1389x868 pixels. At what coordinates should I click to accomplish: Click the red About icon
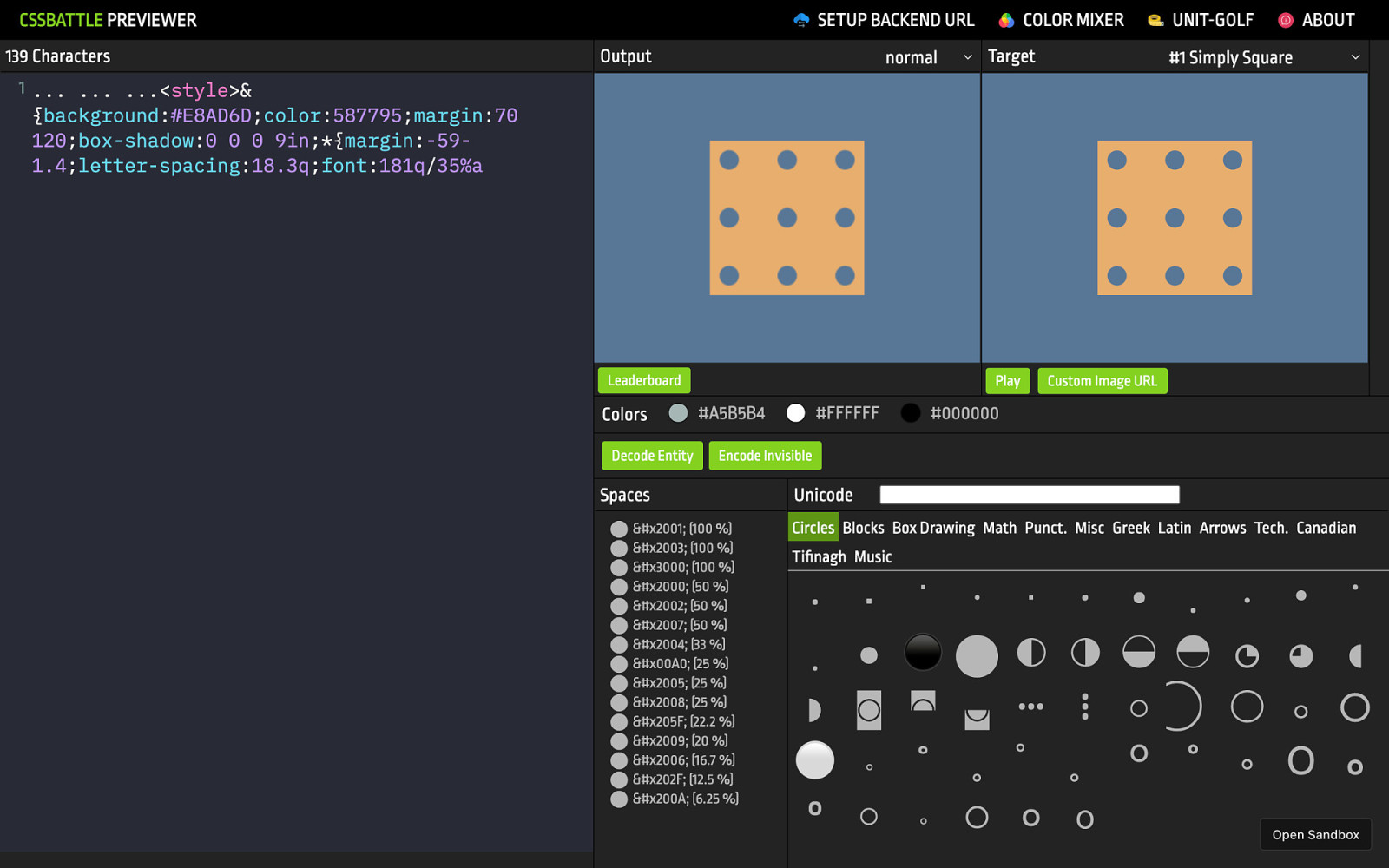1286,20
